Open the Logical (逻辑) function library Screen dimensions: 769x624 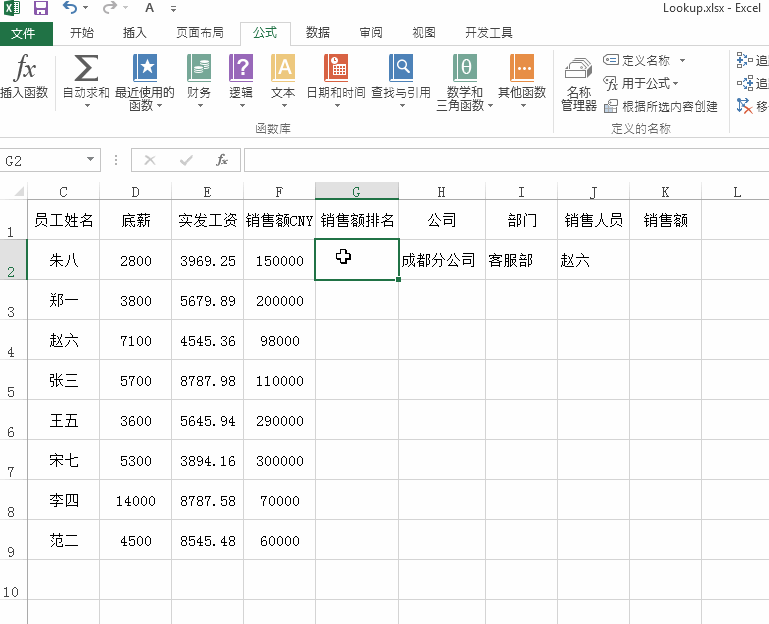tap(241, 81)
